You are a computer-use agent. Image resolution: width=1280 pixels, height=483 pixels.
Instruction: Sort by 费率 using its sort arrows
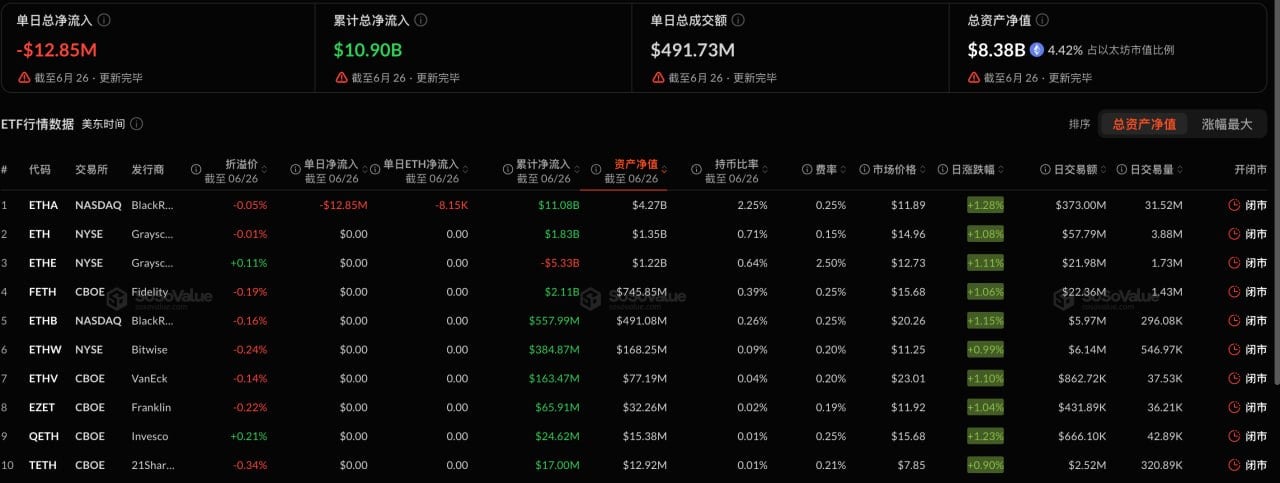click(x=844, y=170)
